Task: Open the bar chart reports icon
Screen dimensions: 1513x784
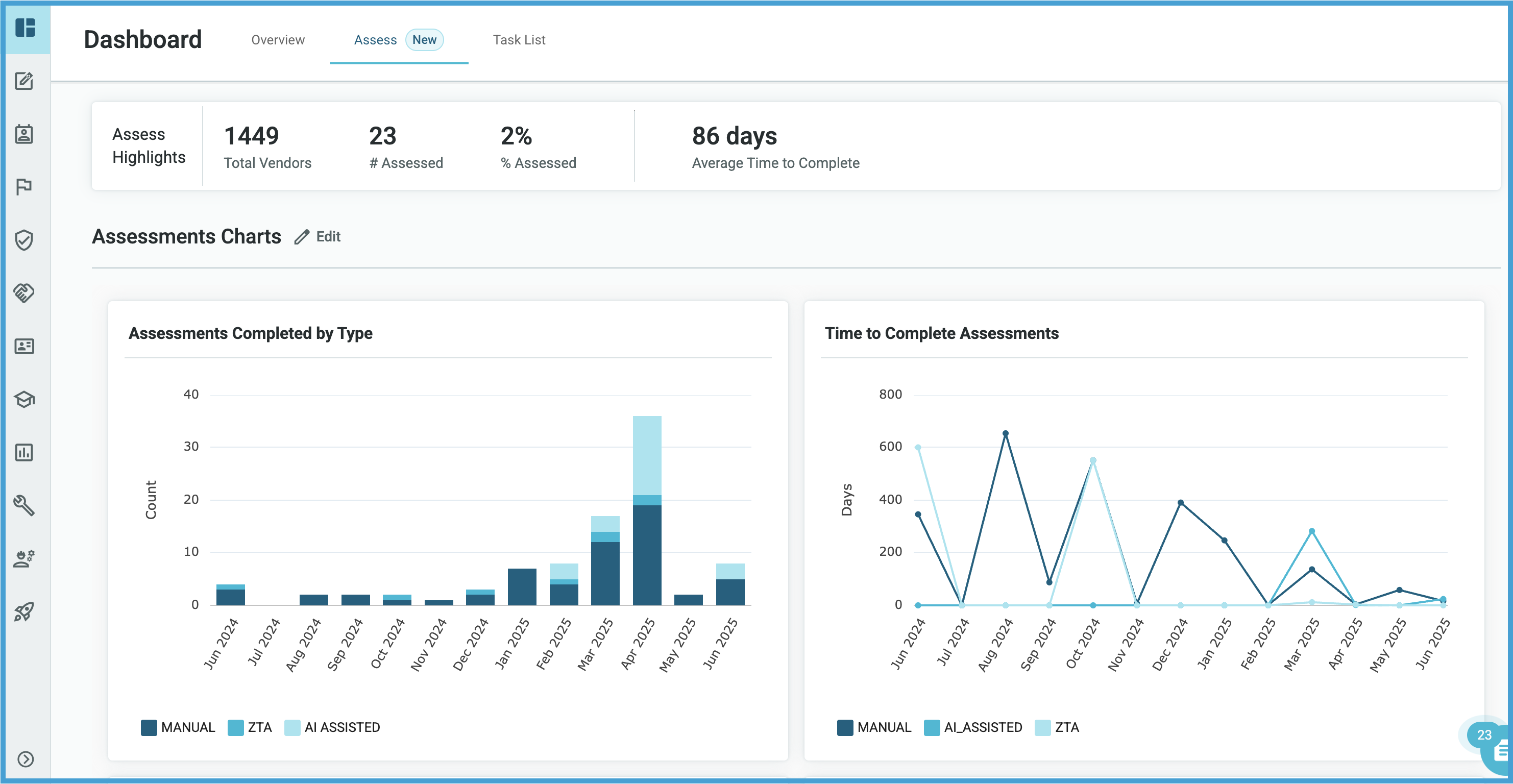Action: [24, 453]
